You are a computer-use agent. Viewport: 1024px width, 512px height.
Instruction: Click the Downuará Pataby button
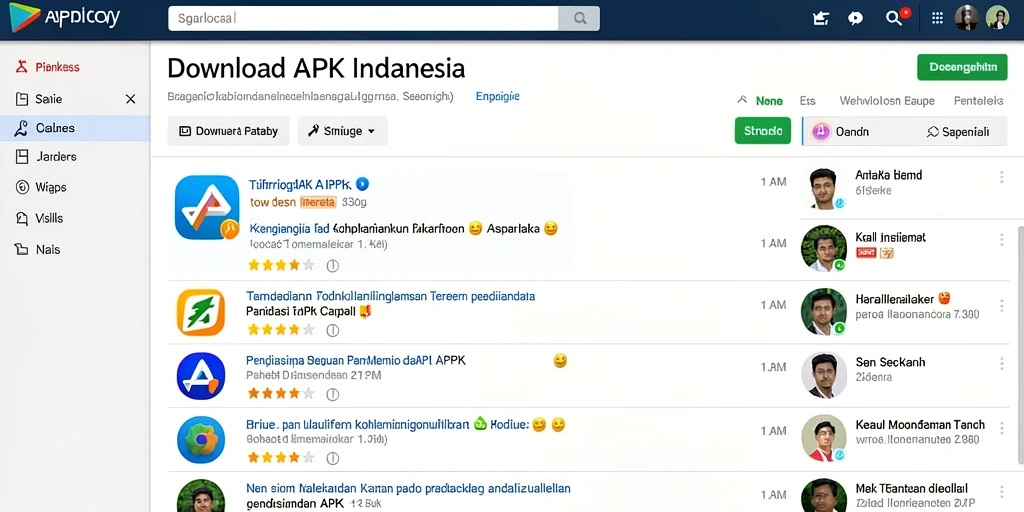[229, 131]
